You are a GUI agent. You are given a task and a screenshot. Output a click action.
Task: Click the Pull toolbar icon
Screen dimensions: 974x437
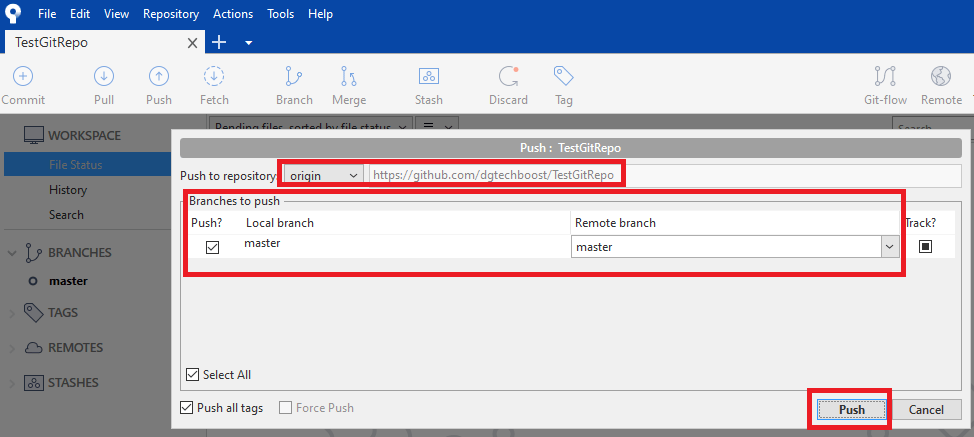tap(104, 77)
